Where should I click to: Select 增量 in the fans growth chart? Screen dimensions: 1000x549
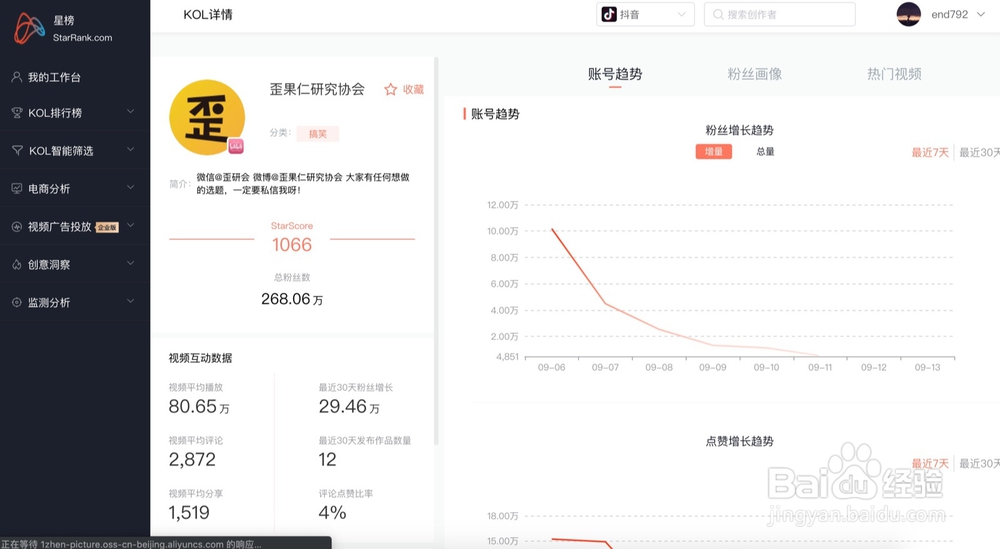[714, 152]
